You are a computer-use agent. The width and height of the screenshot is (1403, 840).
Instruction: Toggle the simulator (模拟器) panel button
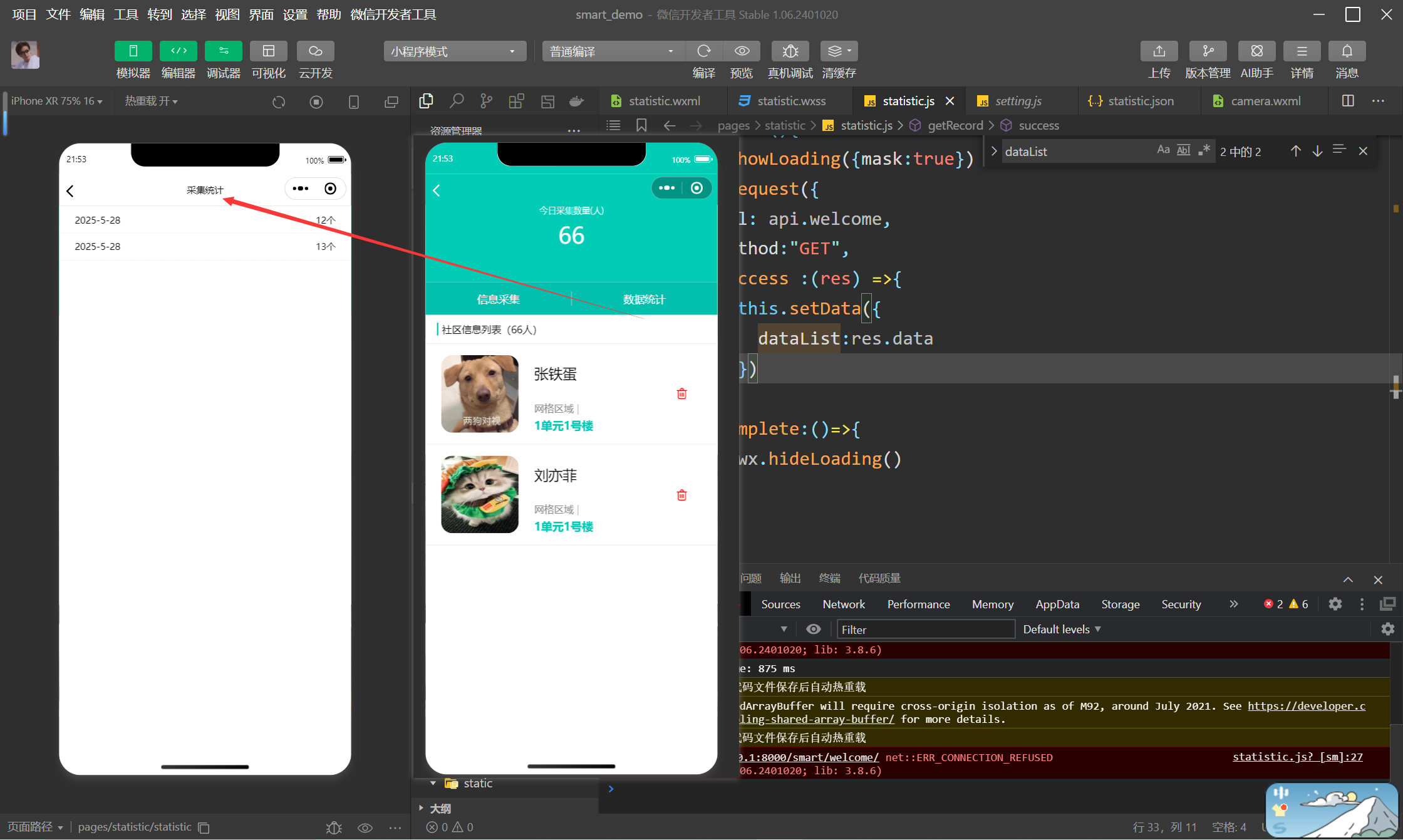point(133,51)
